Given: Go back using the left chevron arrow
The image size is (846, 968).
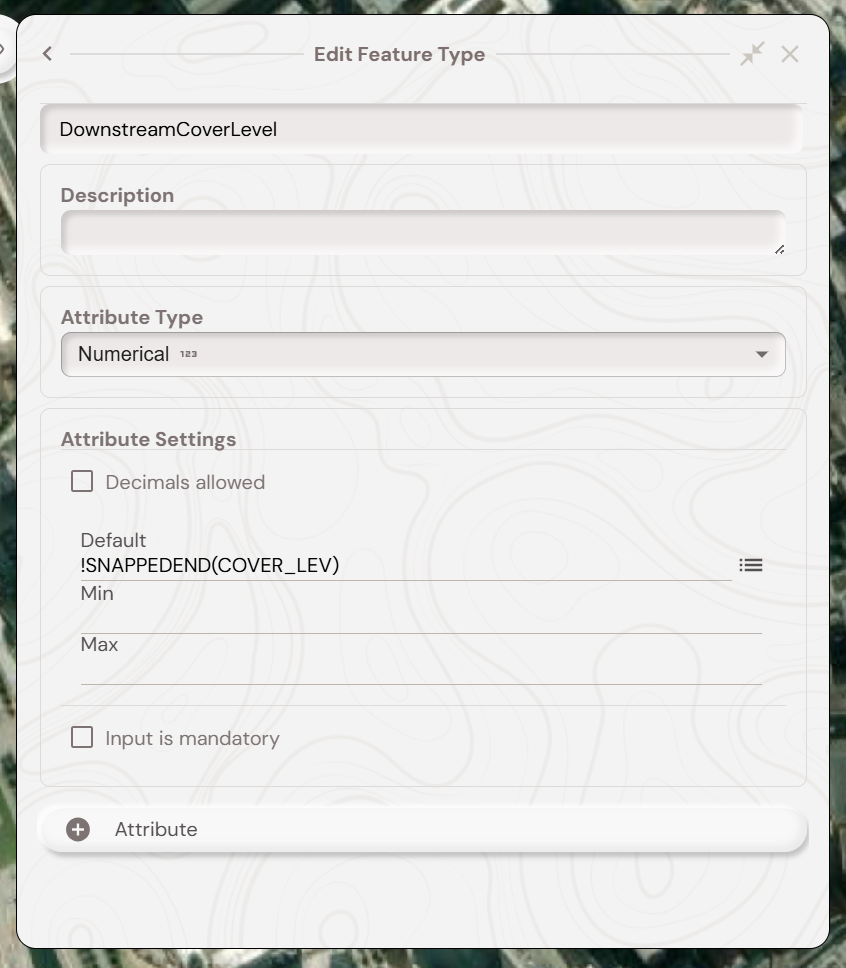Looking at the screenshot, I should tap(47, 54).
